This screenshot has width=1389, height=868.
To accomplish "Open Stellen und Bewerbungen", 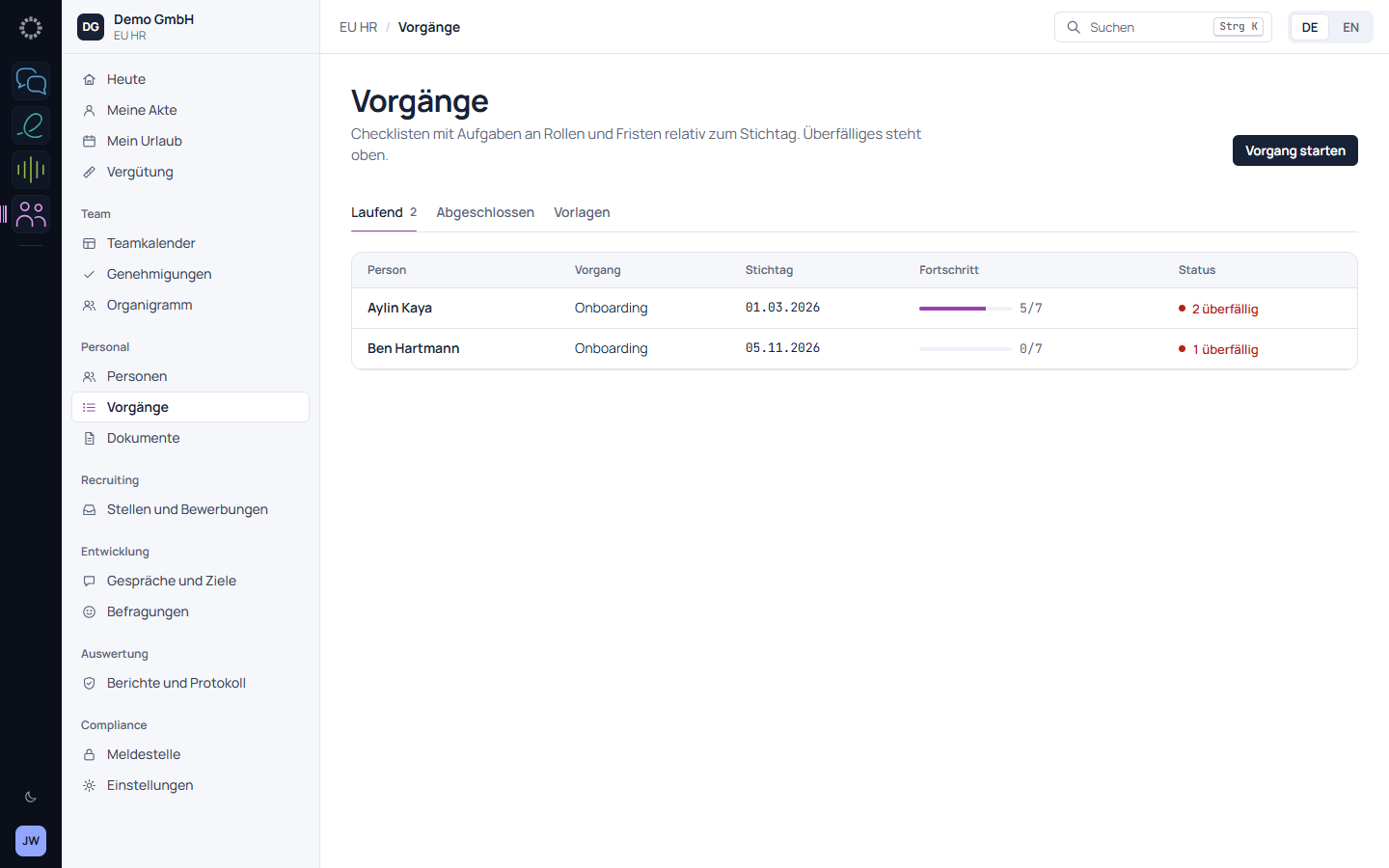I will tap(190, 509).
